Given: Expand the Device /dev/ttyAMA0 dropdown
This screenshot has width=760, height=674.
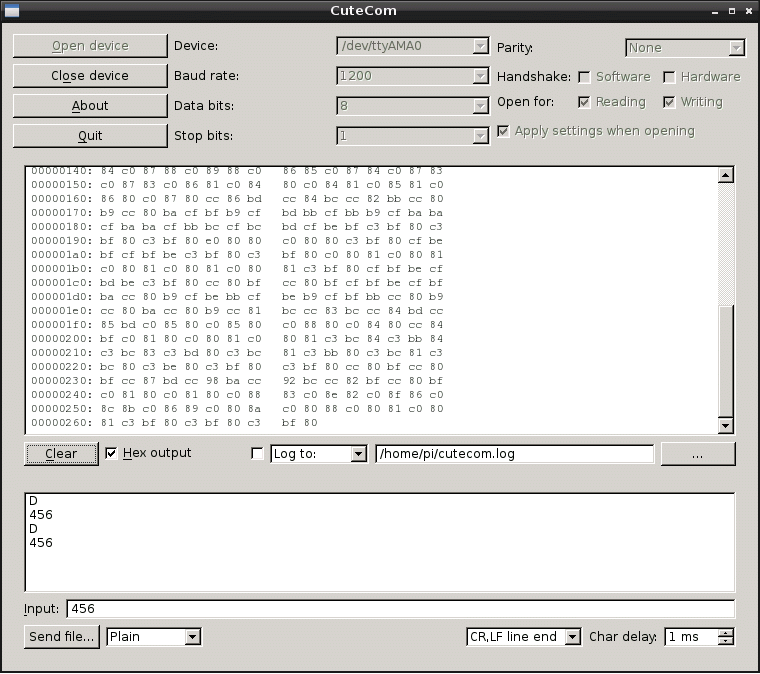Looking at the screenshot, I should (x=480, y=46).
